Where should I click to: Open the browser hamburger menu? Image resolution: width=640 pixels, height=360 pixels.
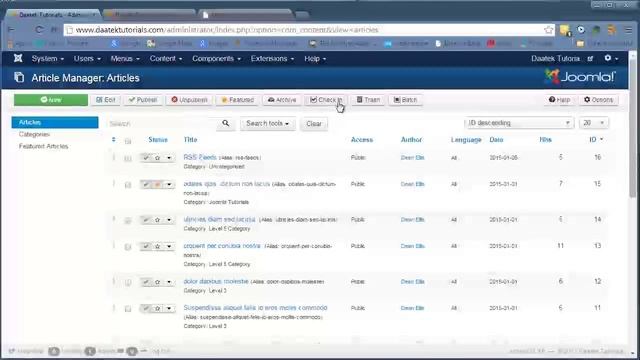[x=629, y=30]
